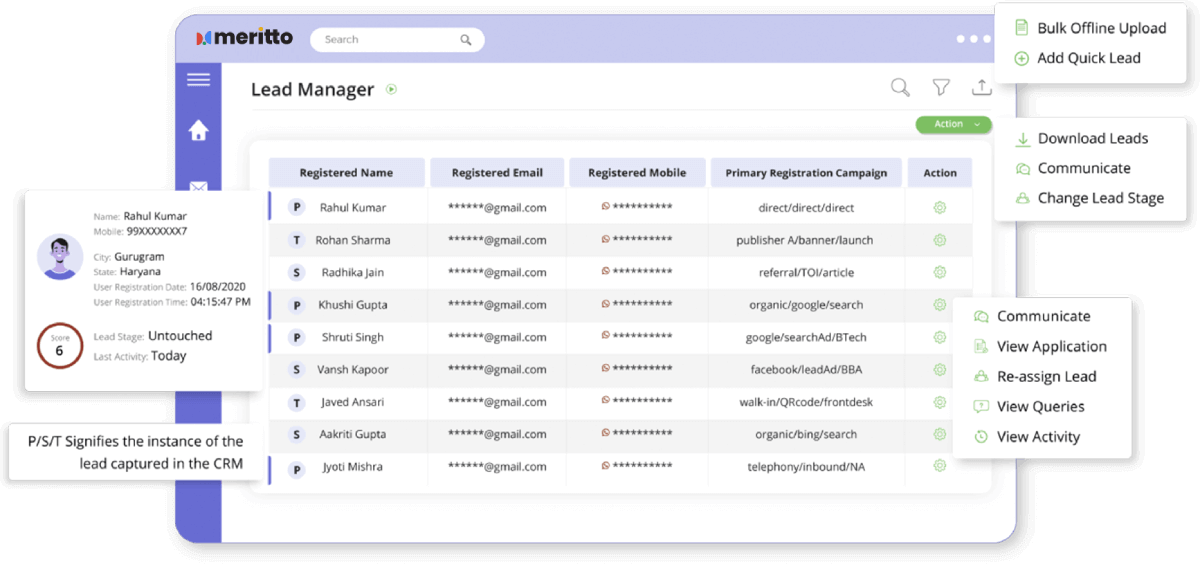This screenshot has height=564, width=1200.
Task: Click gear icon in Radhika Jain row
Action: (x=939, y=272)
